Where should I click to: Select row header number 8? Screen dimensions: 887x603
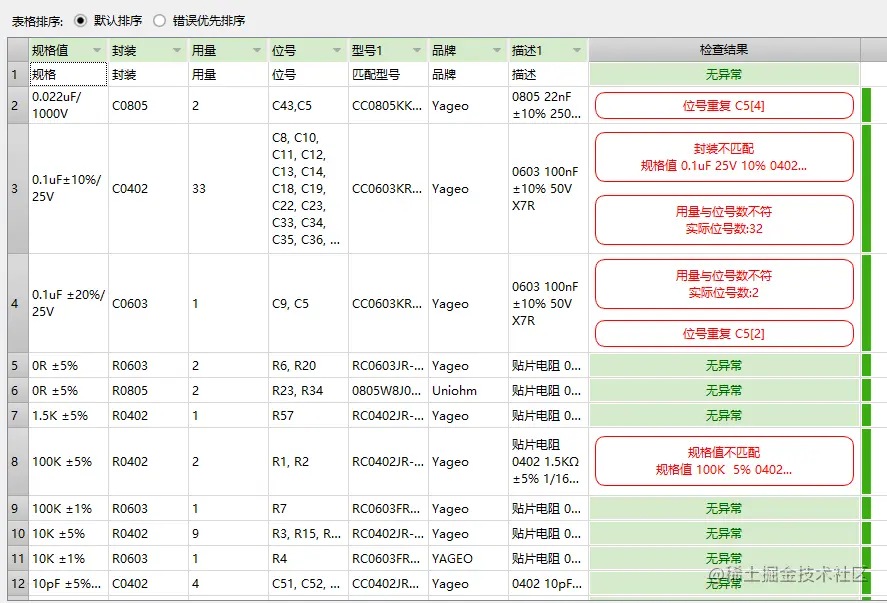pyautogui.click(x=18, y=462)
